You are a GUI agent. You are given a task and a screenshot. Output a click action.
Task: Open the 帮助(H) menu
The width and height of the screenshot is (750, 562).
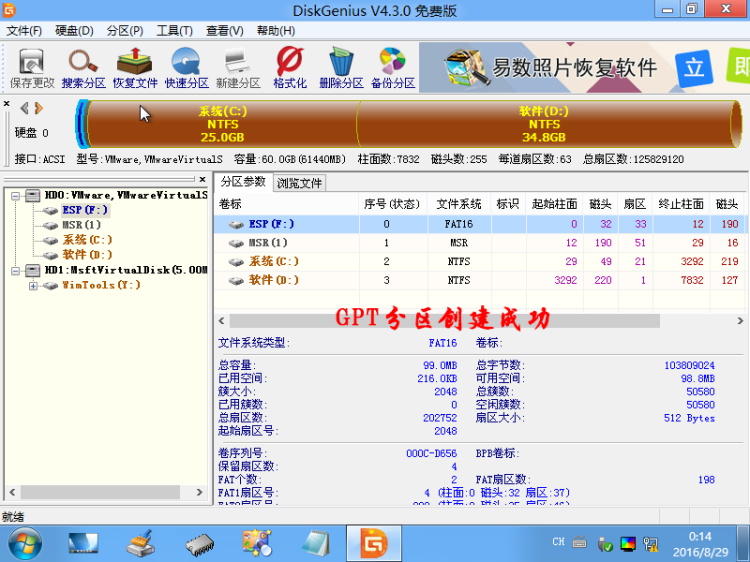276,31
